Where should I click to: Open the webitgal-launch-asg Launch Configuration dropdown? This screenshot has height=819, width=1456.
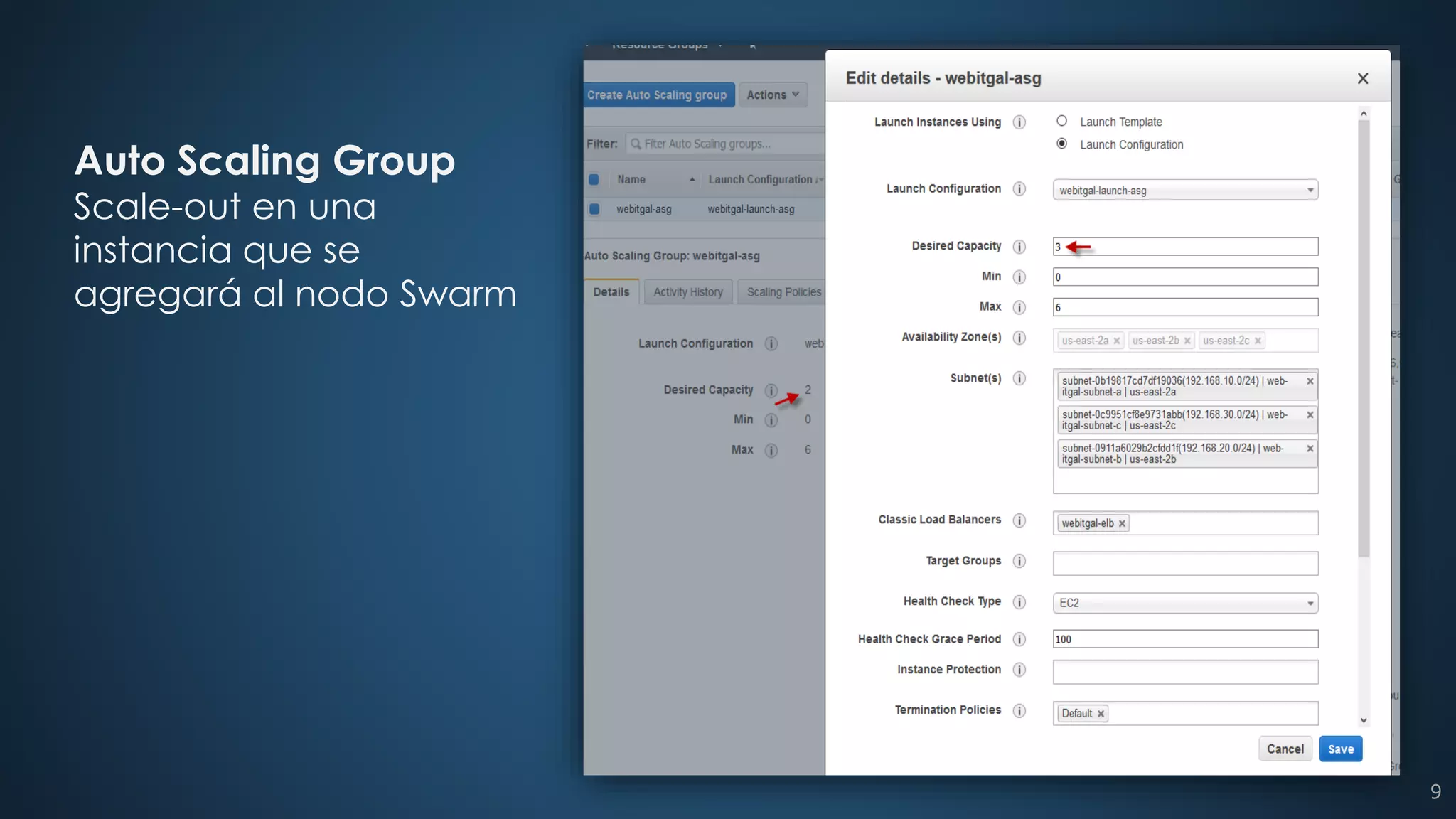tap(1185, 191)
